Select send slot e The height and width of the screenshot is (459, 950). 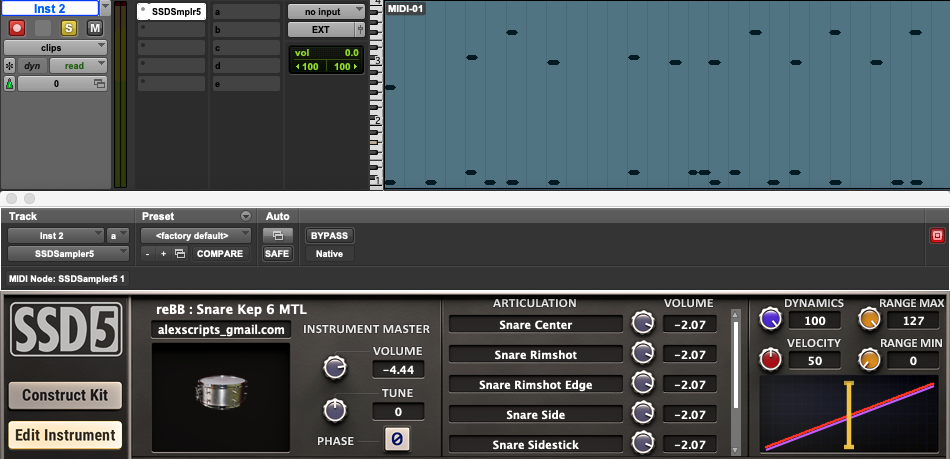(246, 84)
